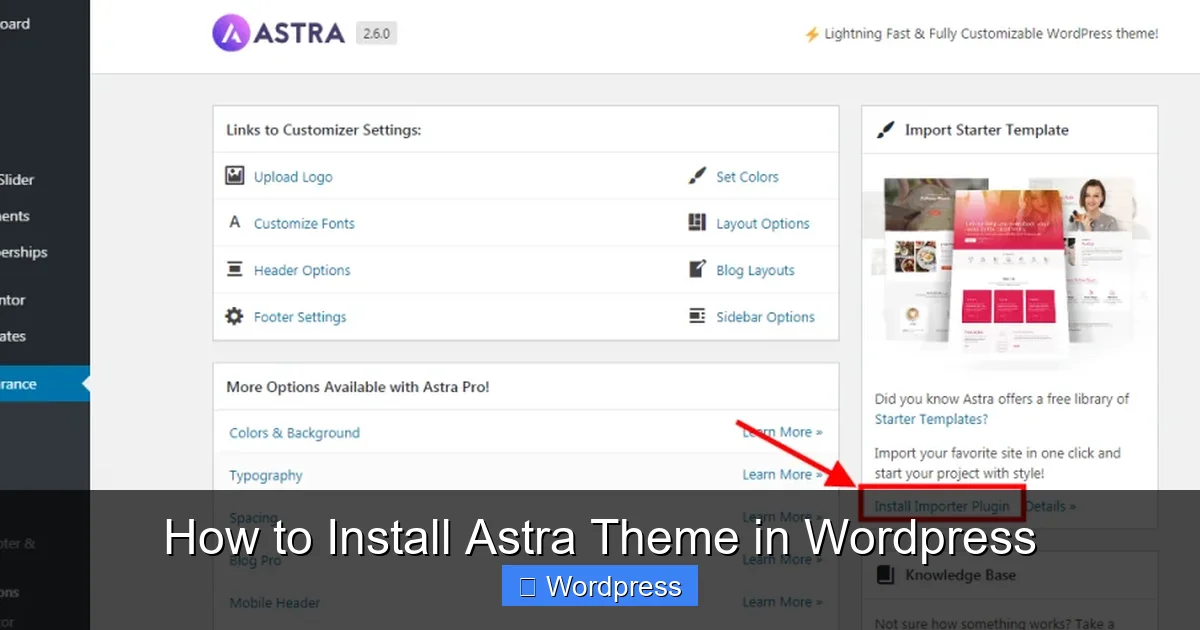Open the Customize Fonts link
The height and width of the screenshot is (630, 1200).
[304, 224]
